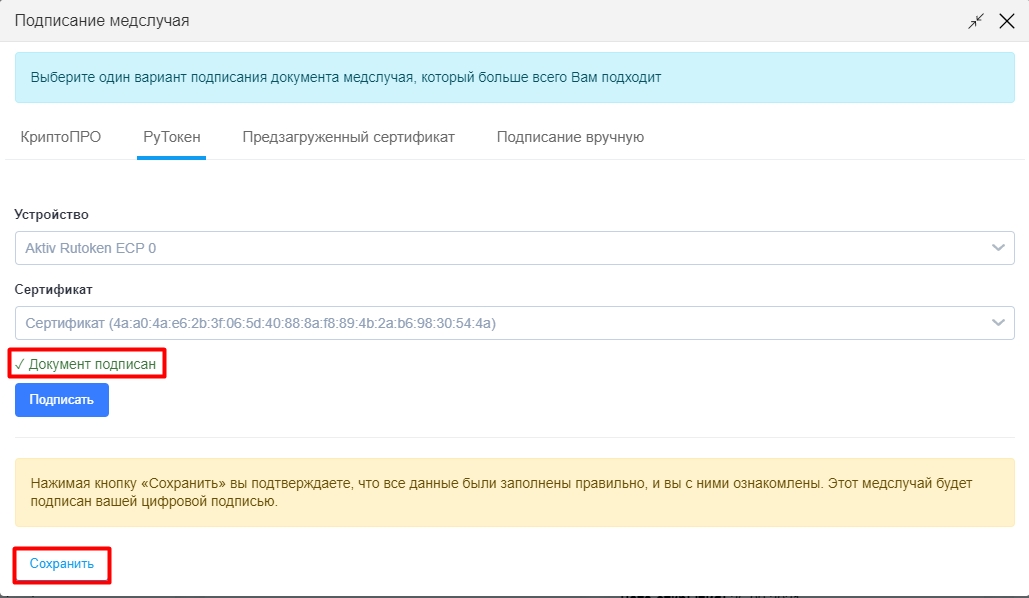The width and height of the screenshot is (1029, 598).
Task: Click the blue Подписать button
Action: tap(62, 400)
